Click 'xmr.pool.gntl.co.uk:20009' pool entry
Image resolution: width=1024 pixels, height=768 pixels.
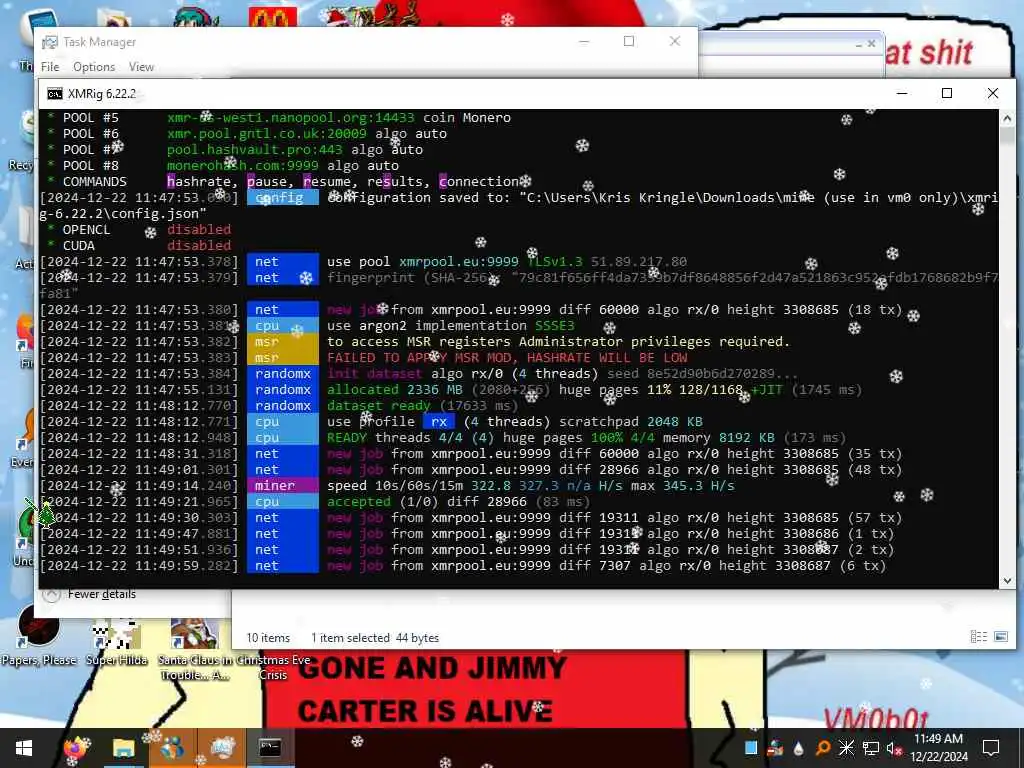click(266, 134)
